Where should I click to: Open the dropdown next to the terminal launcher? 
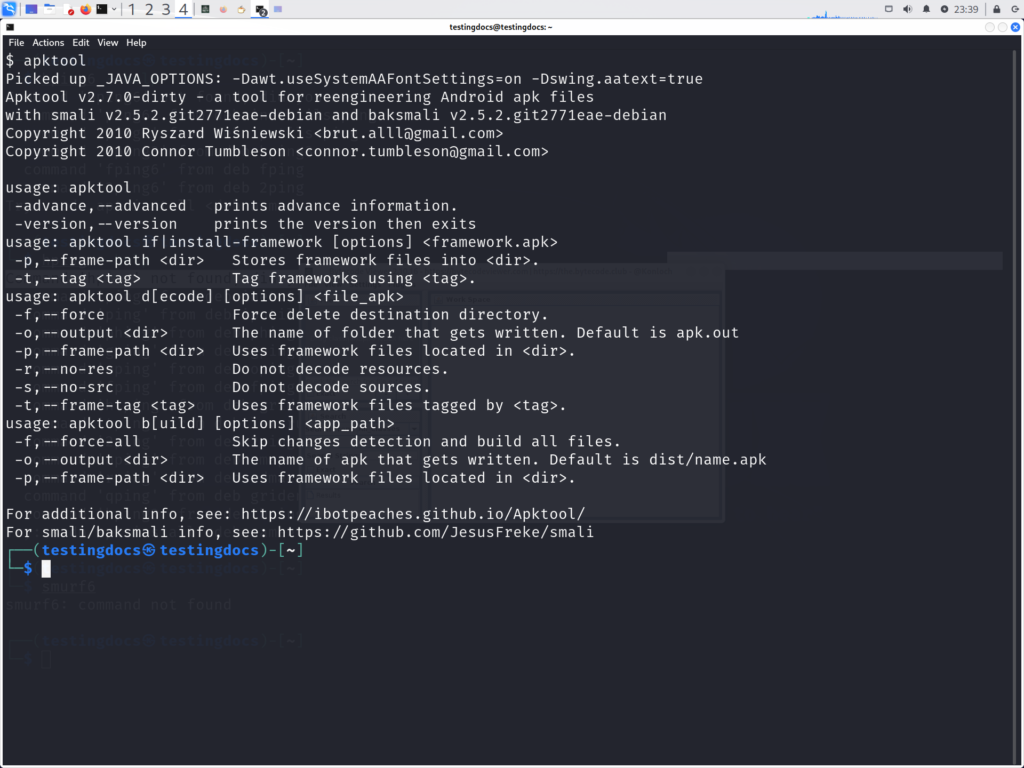114,8
